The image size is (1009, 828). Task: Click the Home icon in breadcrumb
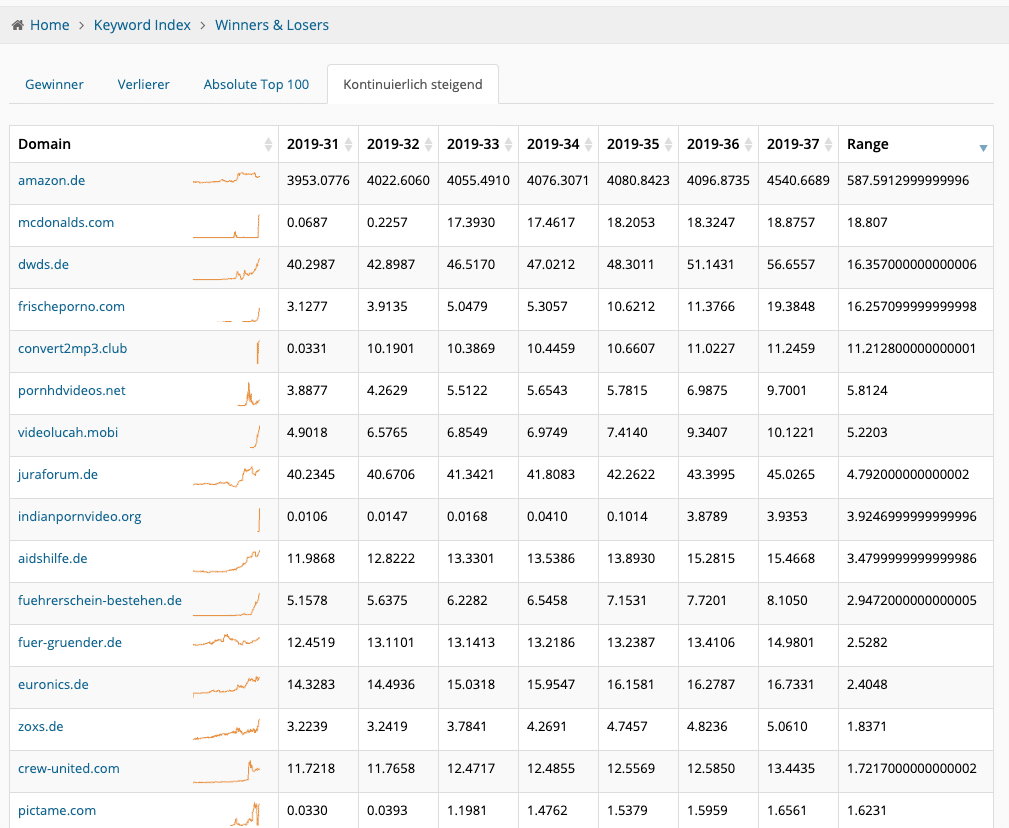coord(17,25)
